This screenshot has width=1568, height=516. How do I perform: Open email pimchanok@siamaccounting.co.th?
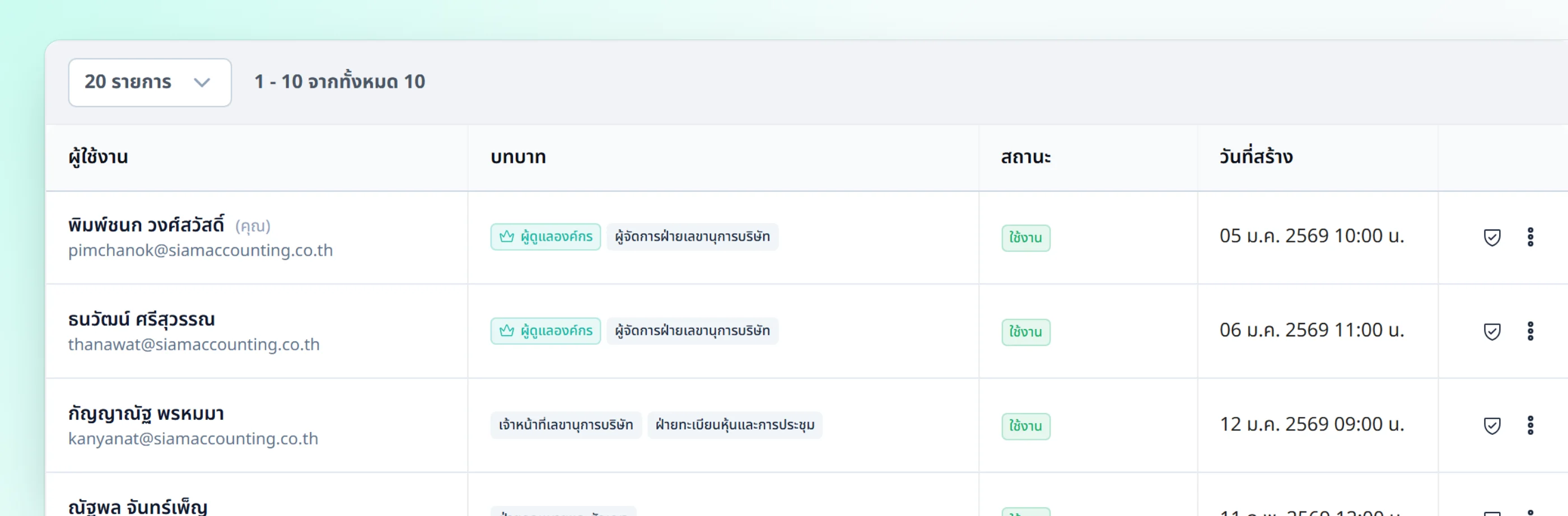tap(200, 251)
